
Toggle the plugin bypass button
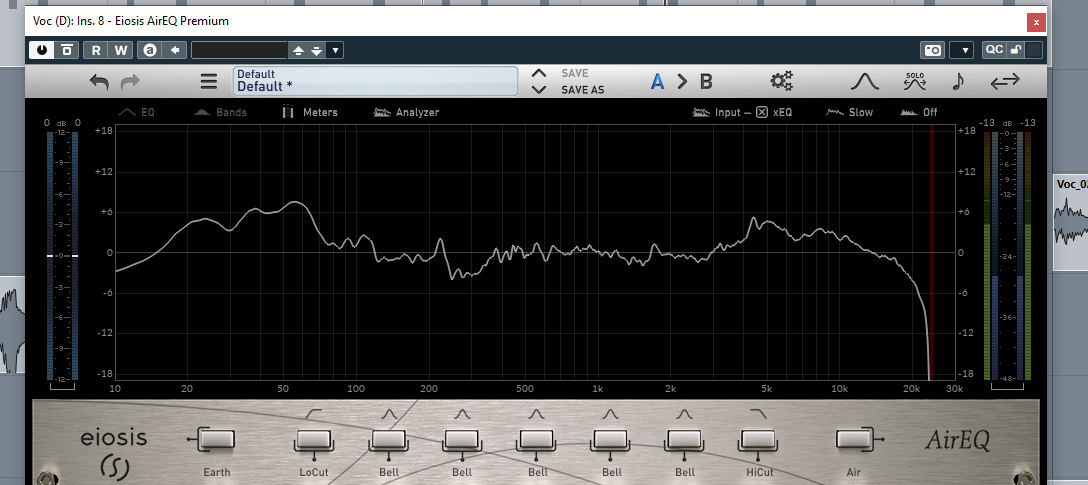(67, 50)
